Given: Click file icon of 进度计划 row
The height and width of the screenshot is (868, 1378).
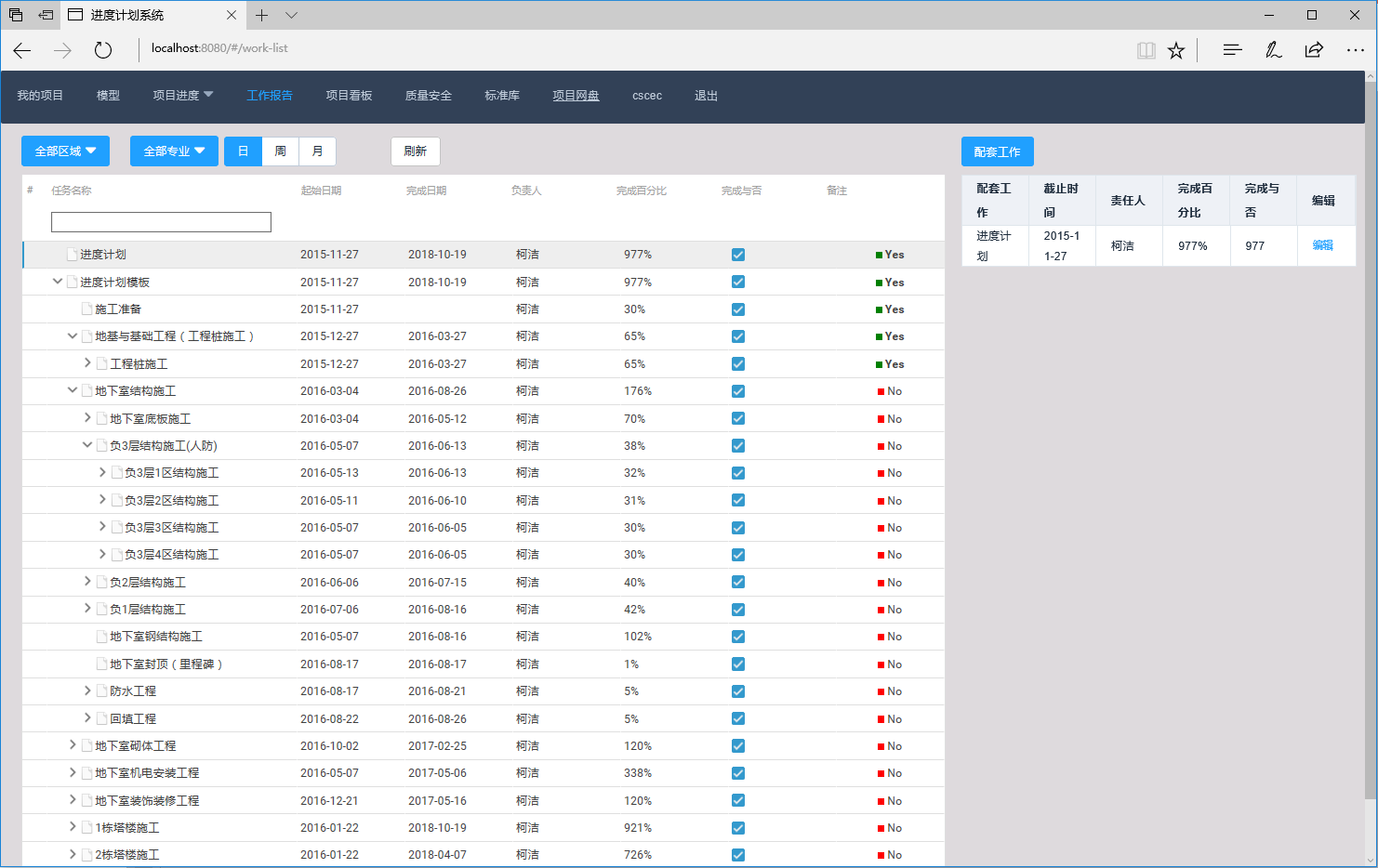Looking at the screenshot, I should 72,254.
